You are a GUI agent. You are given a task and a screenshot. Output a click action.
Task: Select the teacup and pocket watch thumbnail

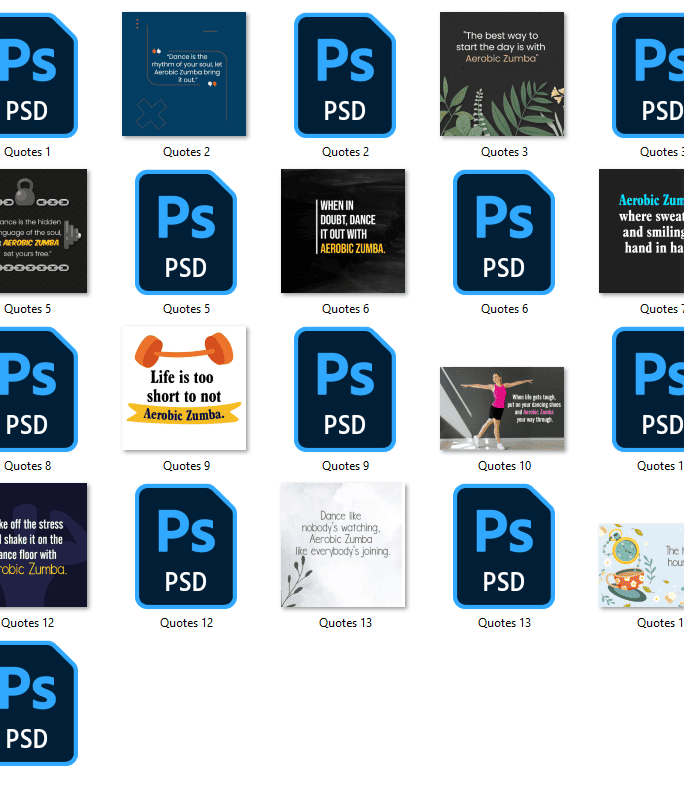click(x=641, y=565)
